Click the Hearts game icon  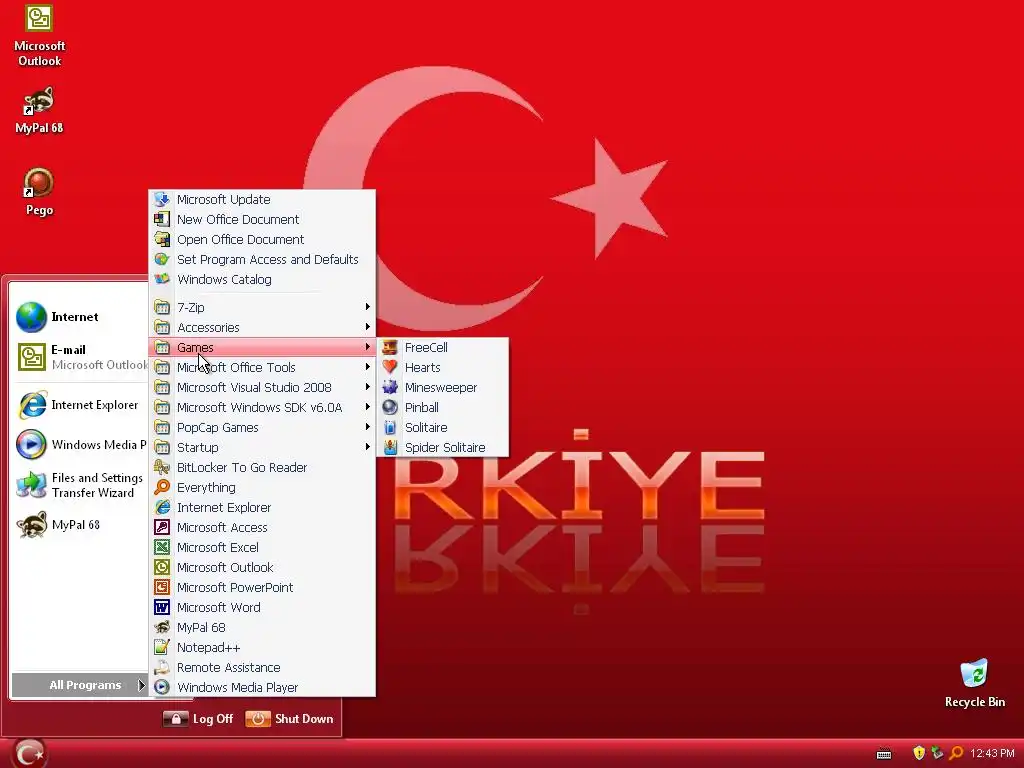click(x=390, y=367)
